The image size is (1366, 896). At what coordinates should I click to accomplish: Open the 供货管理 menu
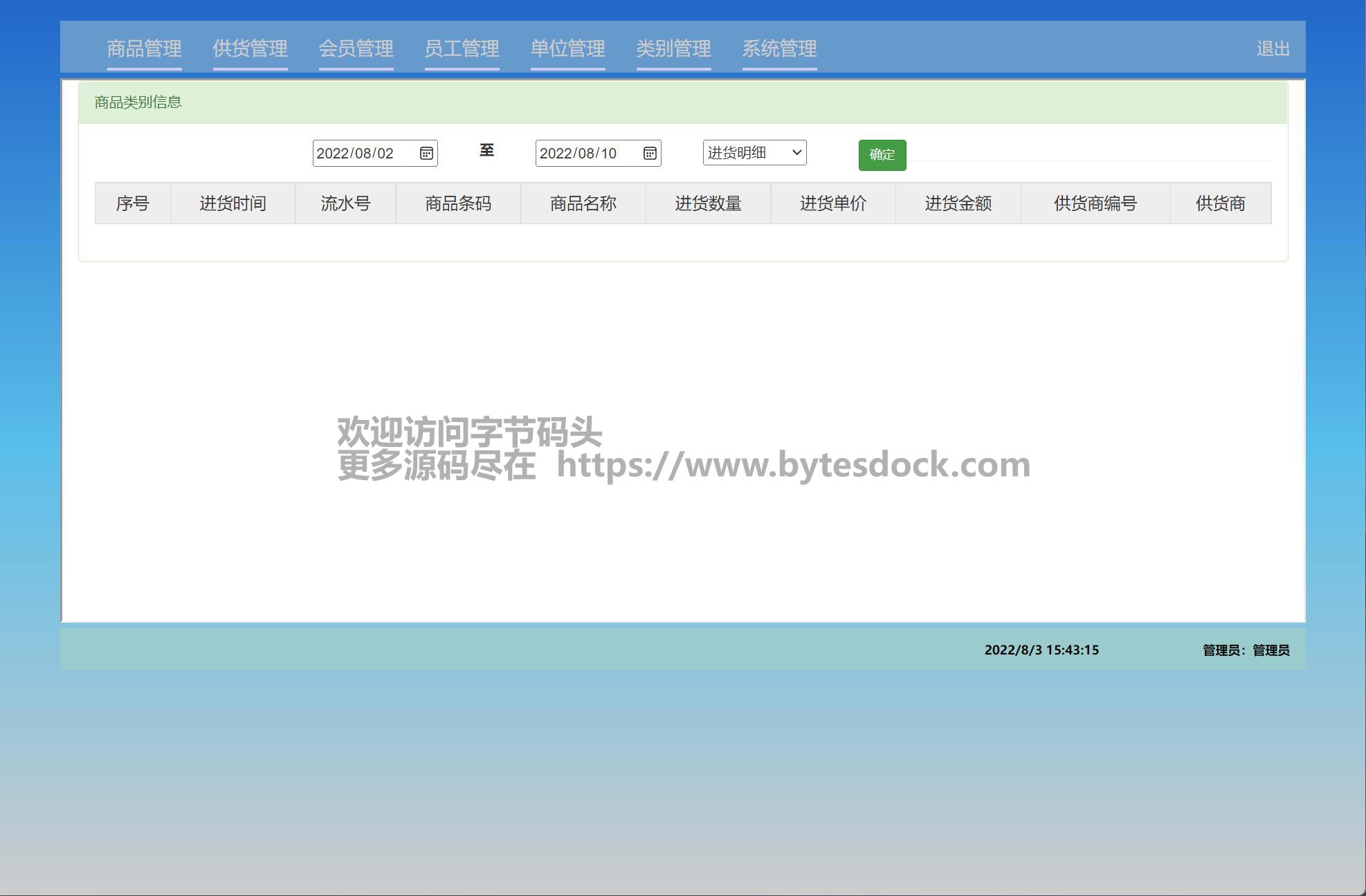tap(250, 48)
